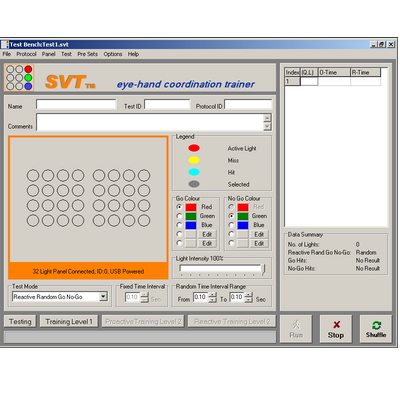Open the Pre Sets menu
This screenshot has width=400, height=400.
(87, 54)
